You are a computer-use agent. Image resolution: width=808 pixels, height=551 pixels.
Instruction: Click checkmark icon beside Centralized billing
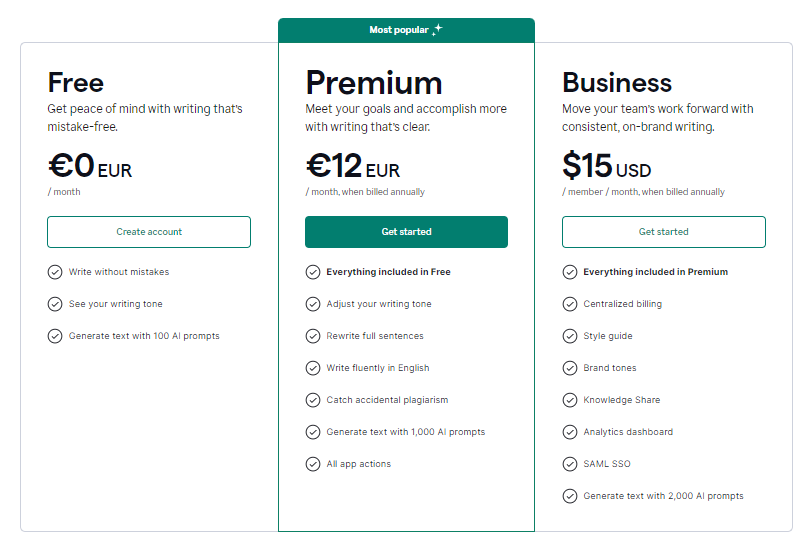570,304
